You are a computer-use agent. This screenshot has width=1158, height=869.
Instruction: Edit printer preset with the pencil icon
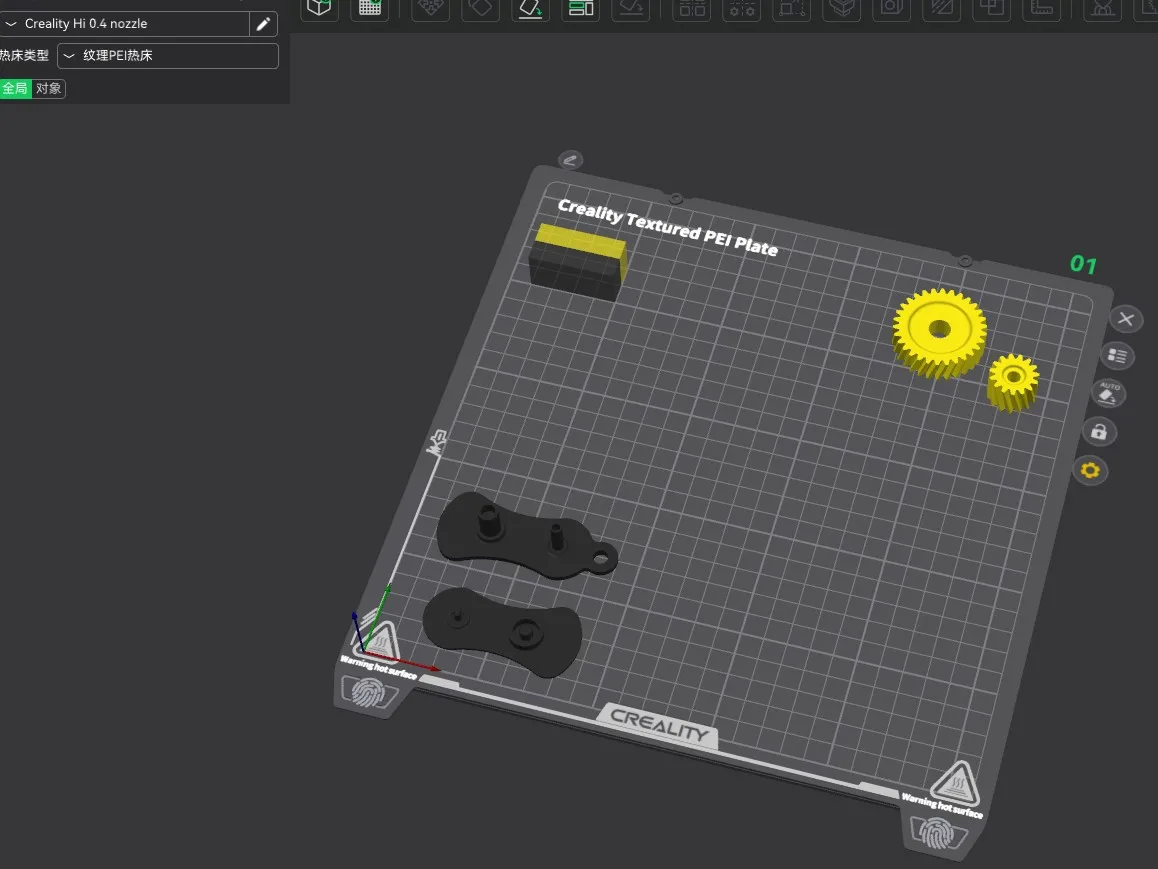click(264, 24)
